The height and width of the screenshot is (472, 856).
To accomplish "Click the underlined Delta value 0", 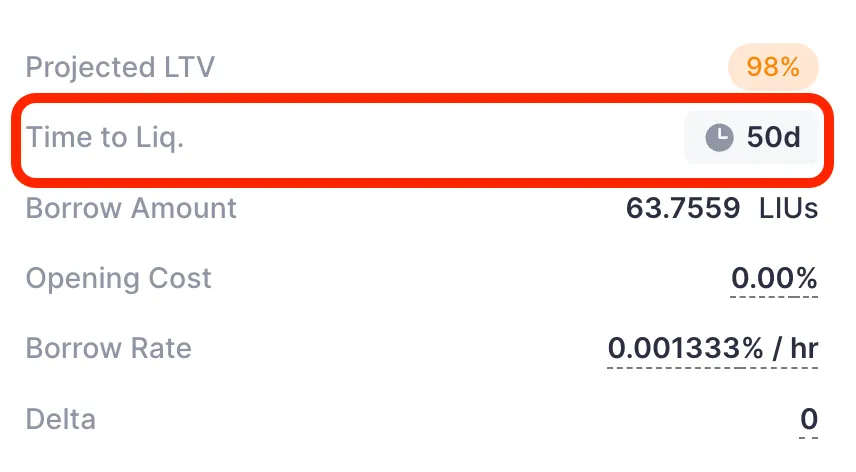I will (809, 419).
